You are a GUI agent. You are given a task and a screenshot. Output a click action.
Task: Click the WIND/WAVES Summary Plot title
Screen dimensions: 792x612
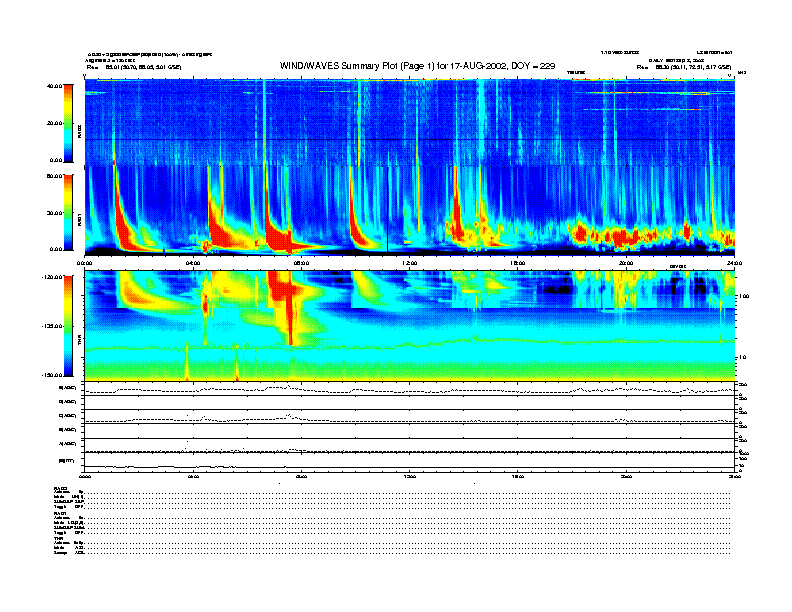(x=417, y=66)
